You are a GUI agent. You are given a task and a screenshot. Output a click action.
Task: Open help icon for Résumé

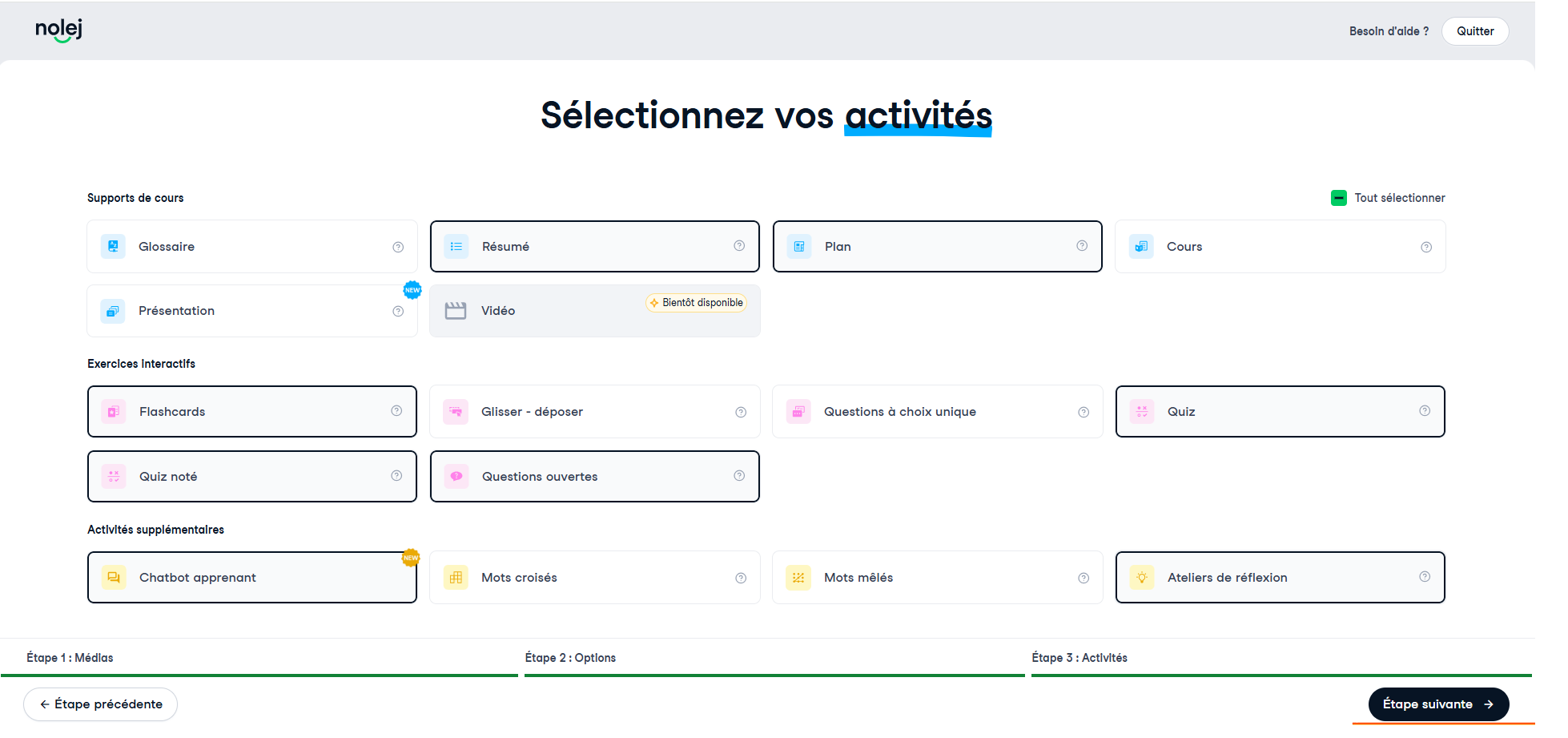(x=739, y=246)
